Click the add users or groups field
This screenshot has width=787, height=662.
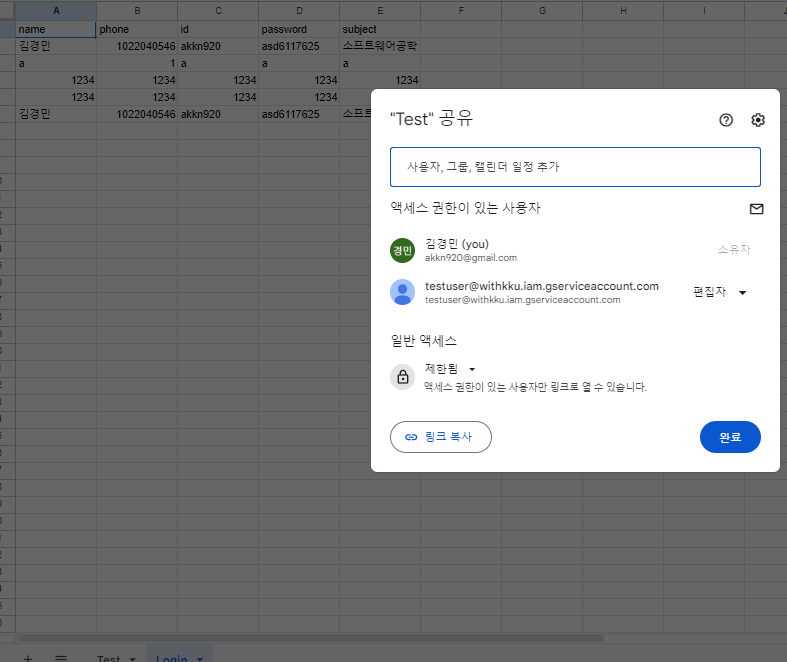(575, 167)
